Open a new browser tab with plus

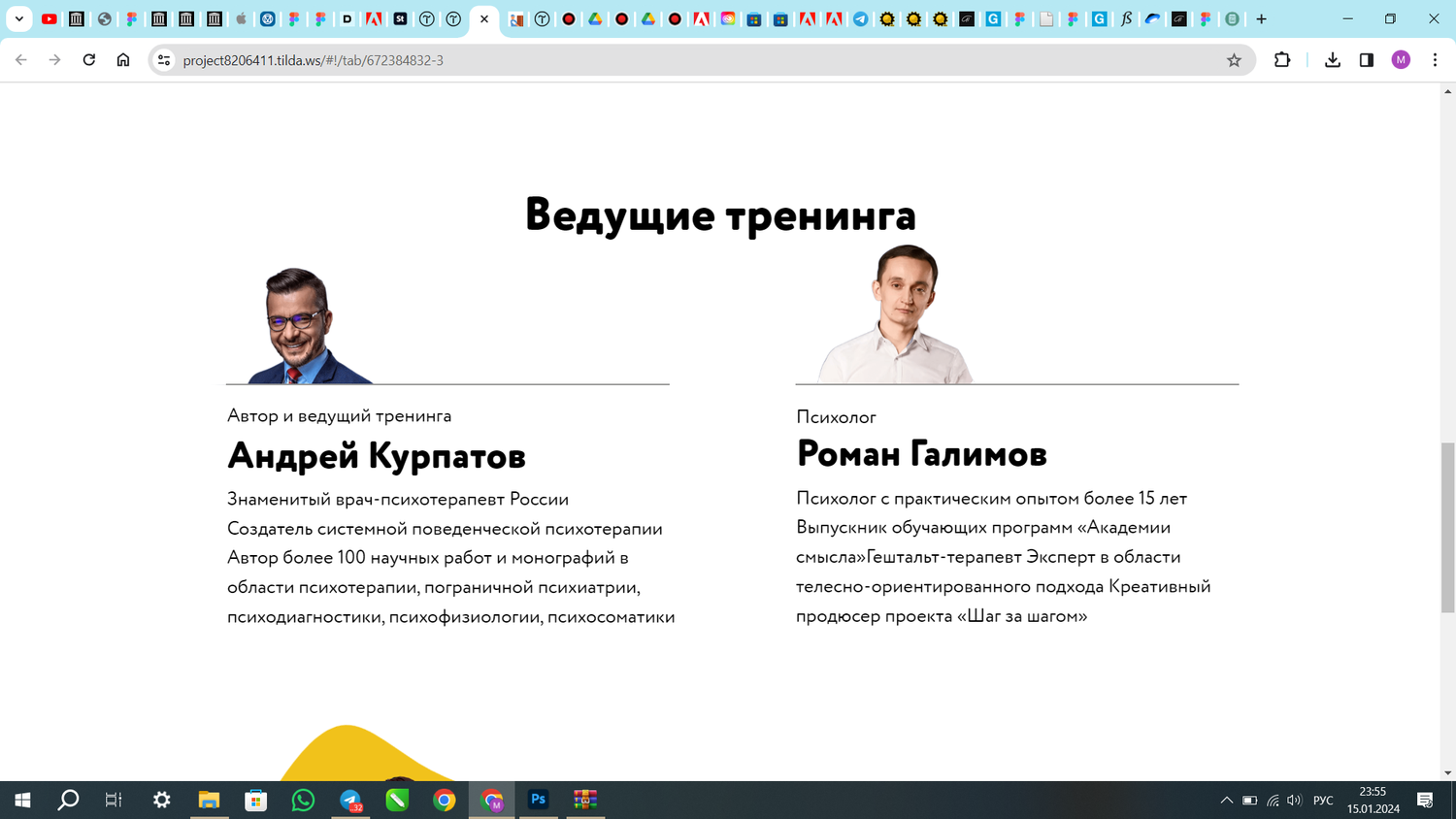pos(1262,18)
